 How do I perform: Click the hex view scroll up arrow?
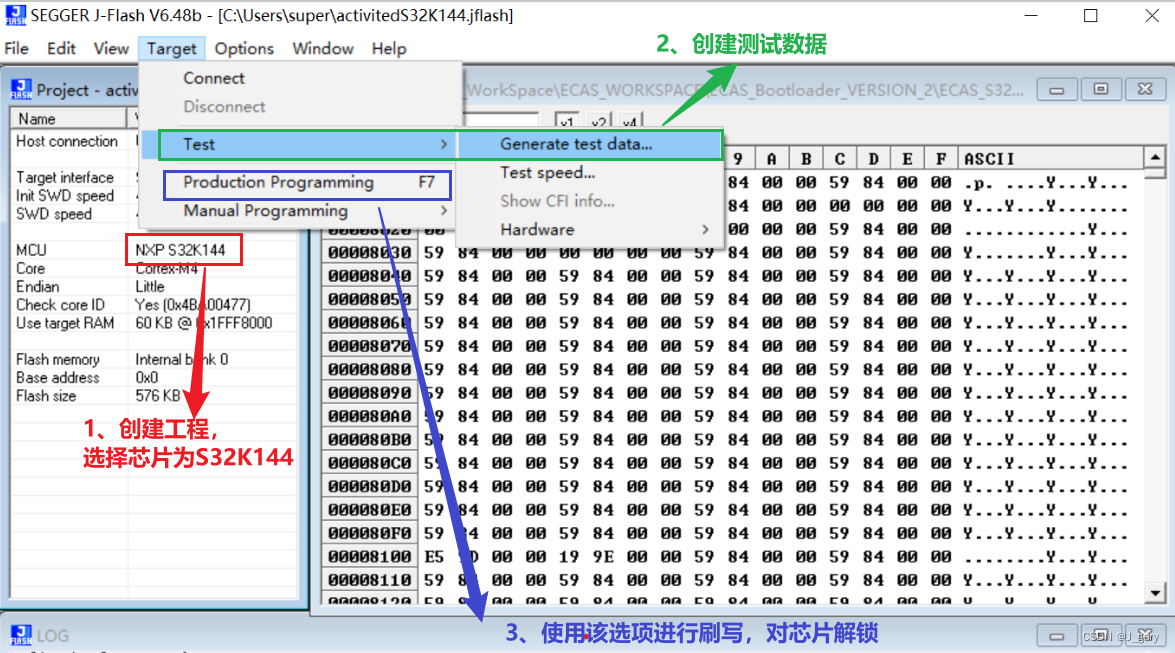pos(1155,157)
